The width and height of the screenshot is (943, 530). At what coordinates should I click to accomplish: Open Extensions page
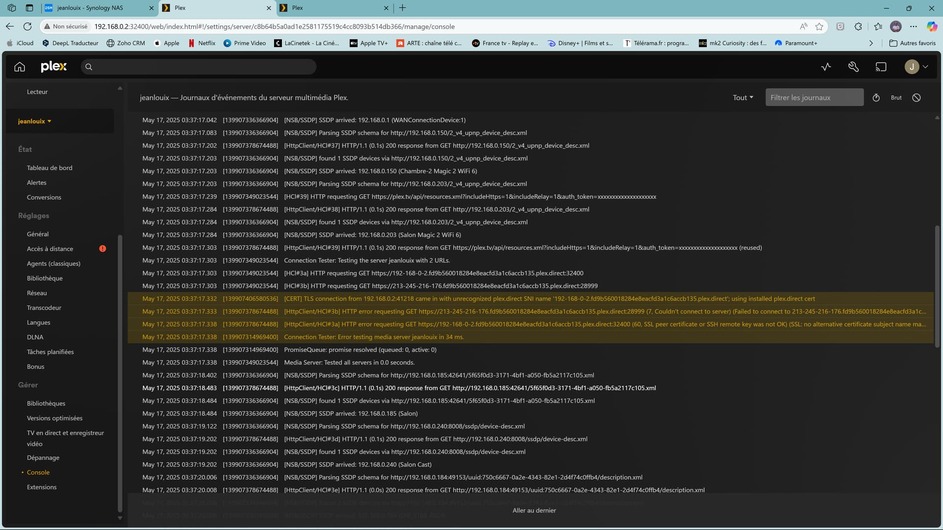coord(41,487)
